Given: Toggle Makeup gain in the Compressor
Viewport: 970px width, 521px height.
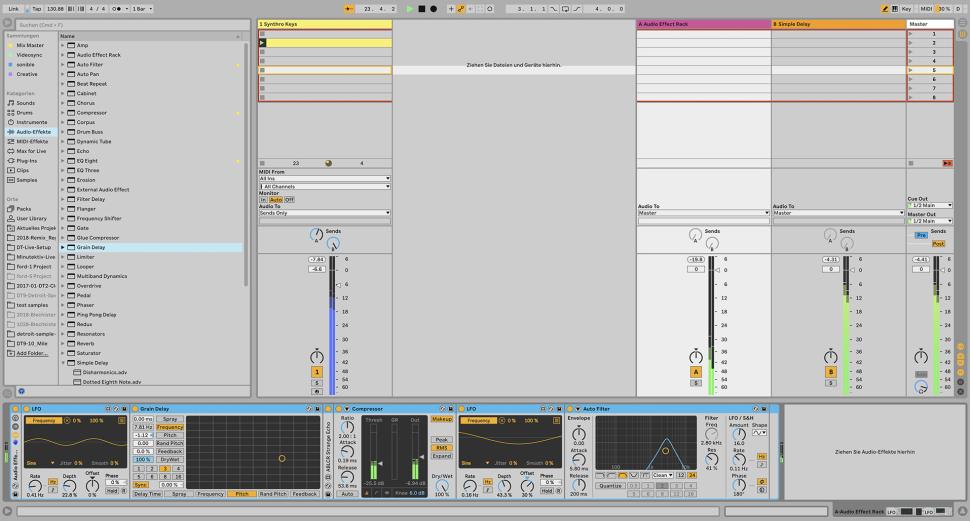Looking at the screenshot, I should (x=441, y=419).
